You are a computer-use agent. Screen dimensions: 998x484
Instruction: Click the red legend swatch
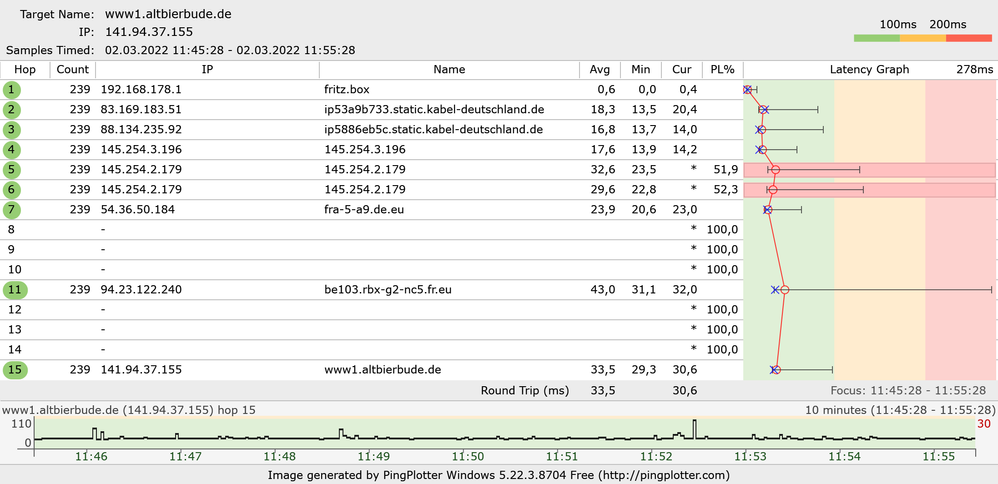pos(969,38)
